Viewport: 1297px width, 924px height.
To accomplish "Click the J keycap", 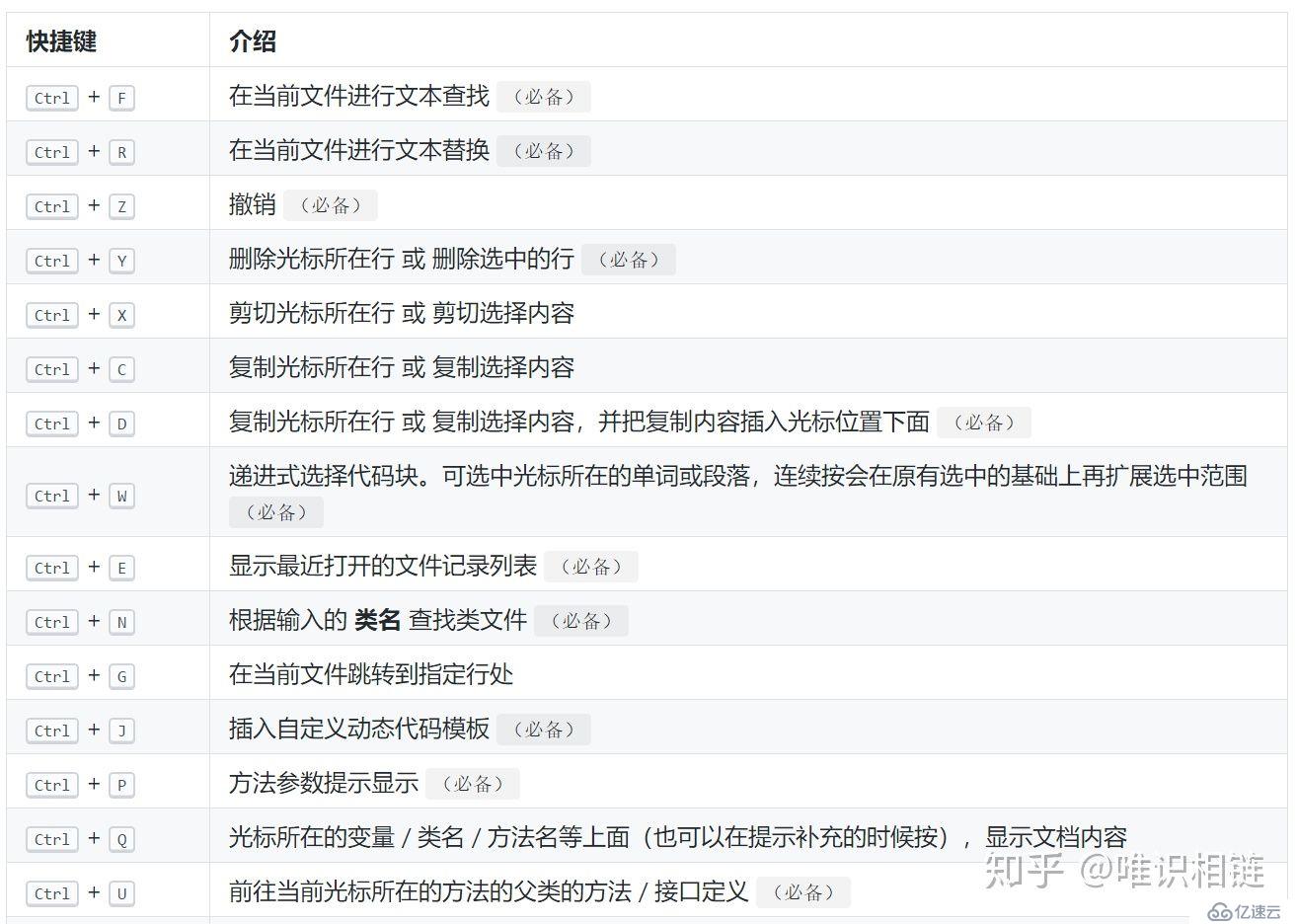I will (x=121, y=731).
